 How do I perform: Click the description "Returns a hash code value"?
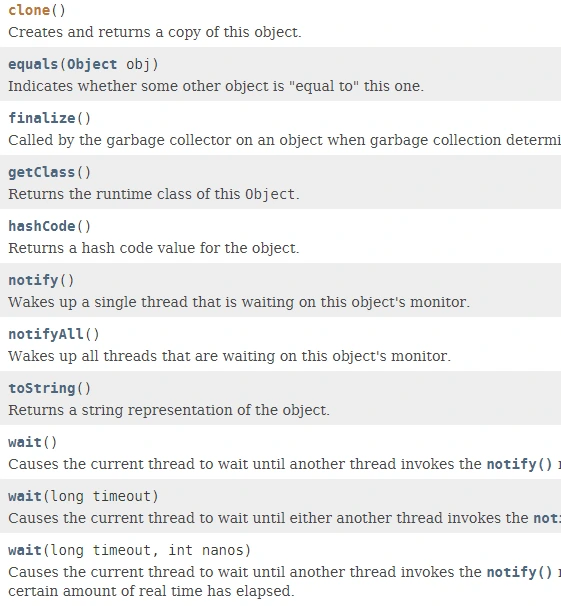point(154,248)
